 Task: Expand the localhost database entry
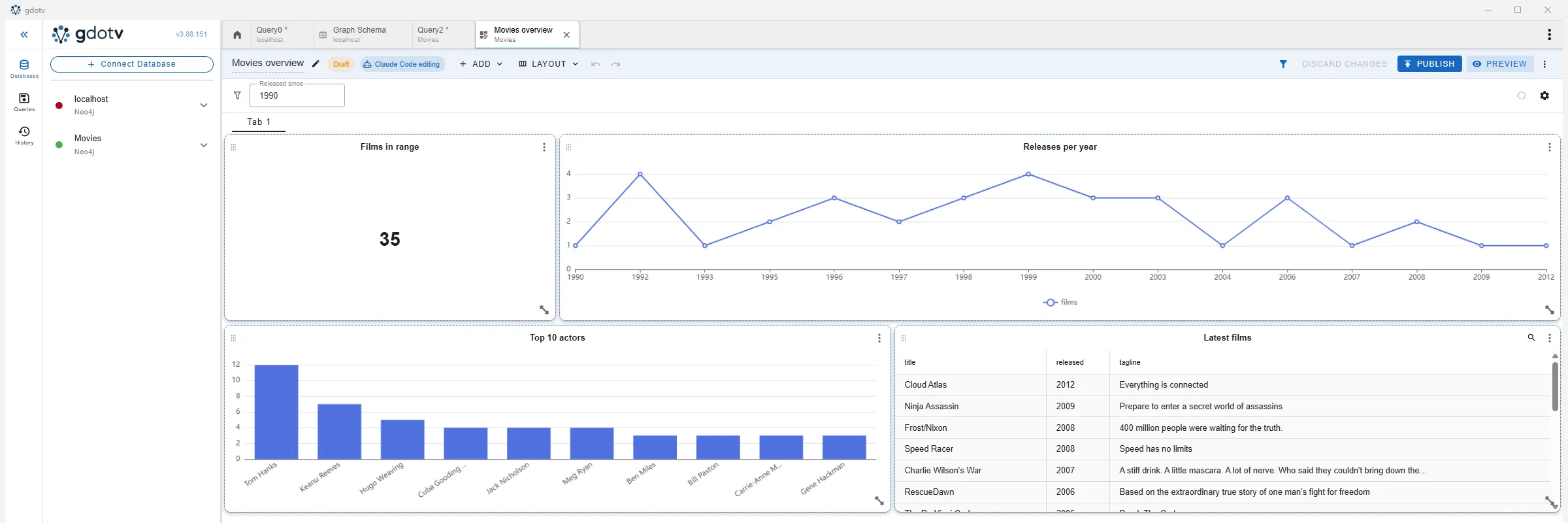click(x=204, y=105)
